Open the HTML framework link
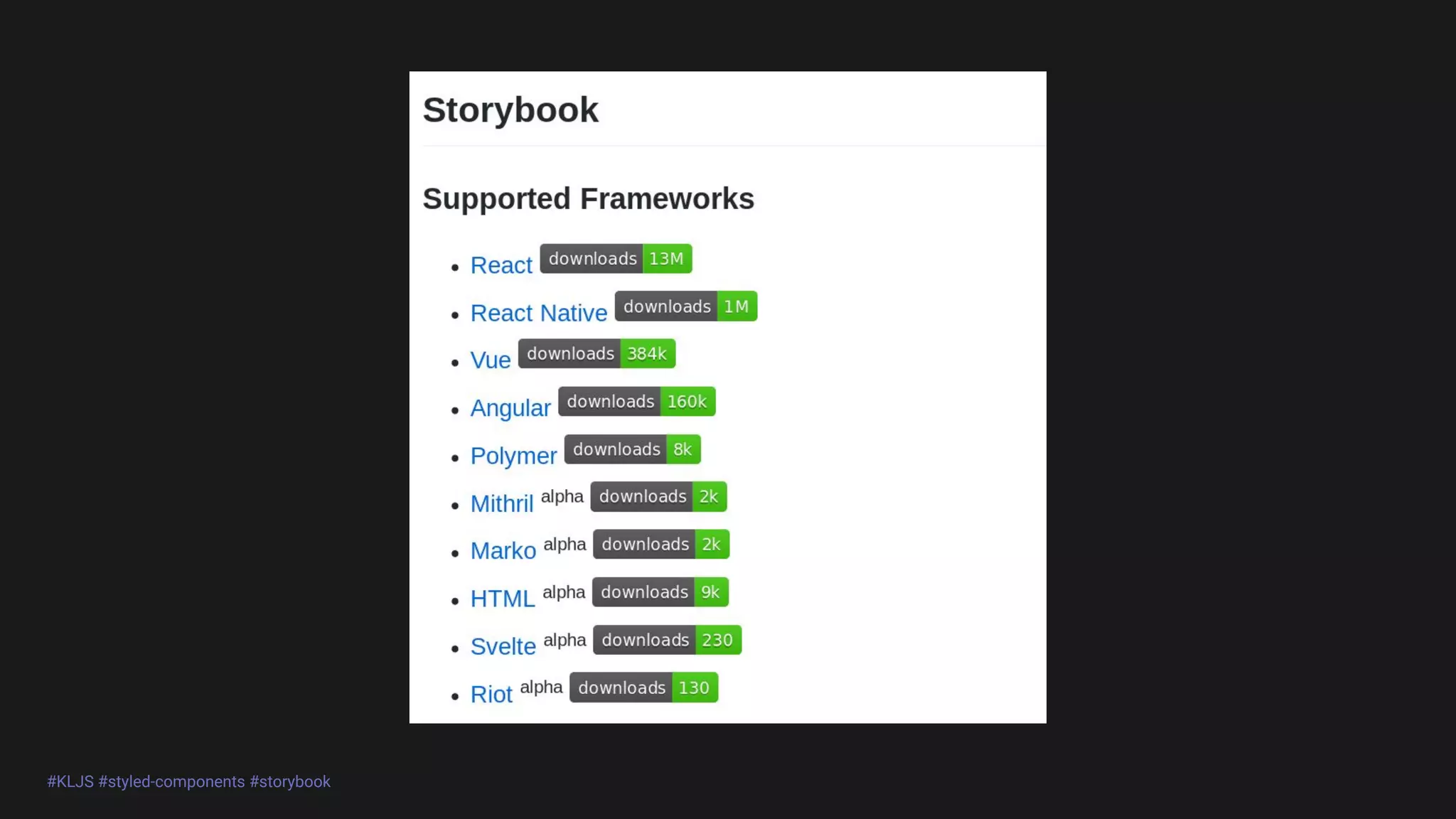 (503, 599)
